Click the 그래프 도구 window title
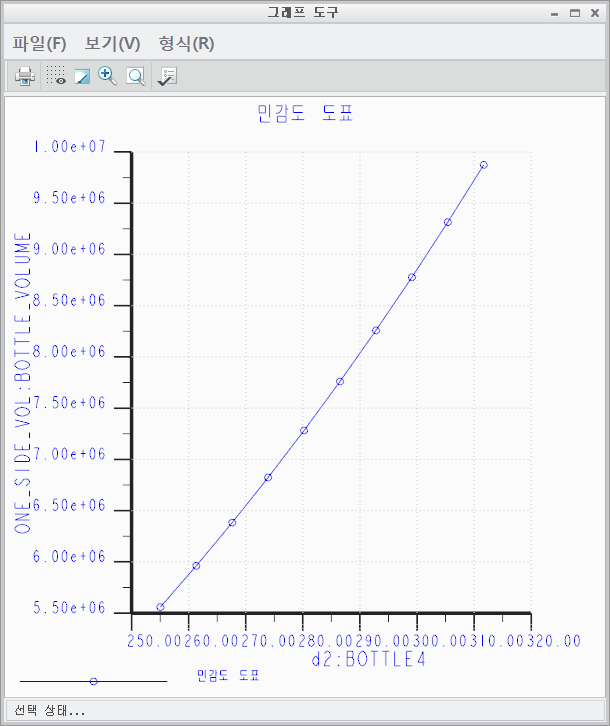The height and width of the screenshot is (726, 610). pyautogui.click(x=303, y=13)
